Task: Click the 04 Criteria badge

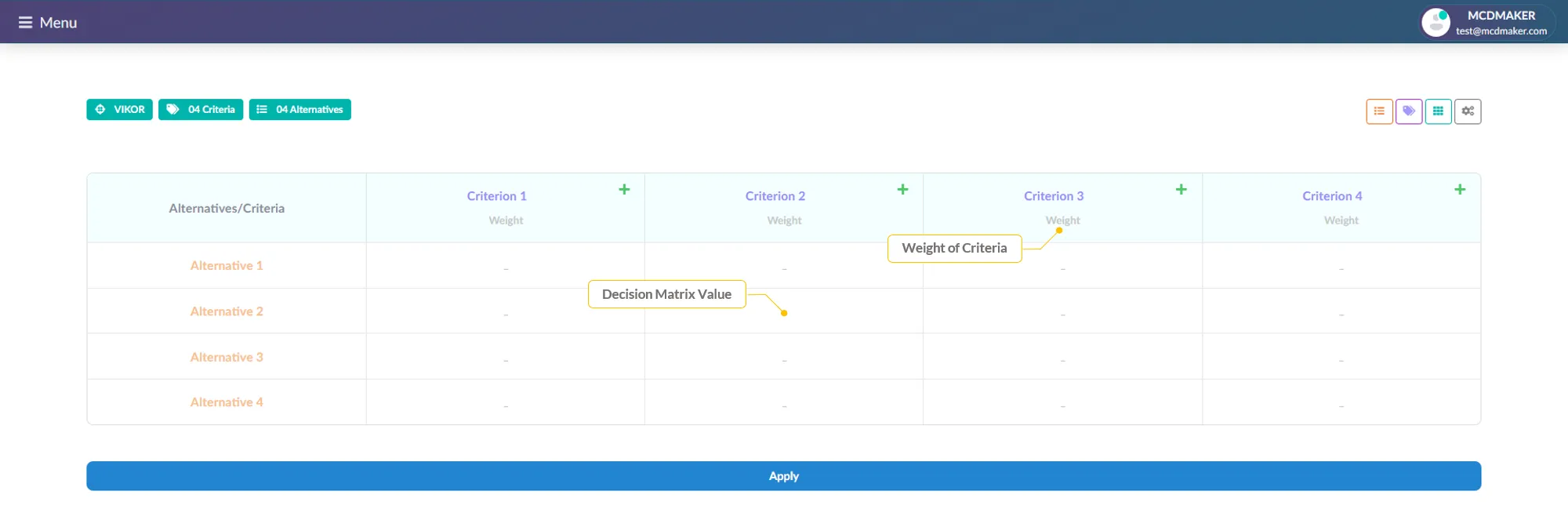Action: pos(201,110)
